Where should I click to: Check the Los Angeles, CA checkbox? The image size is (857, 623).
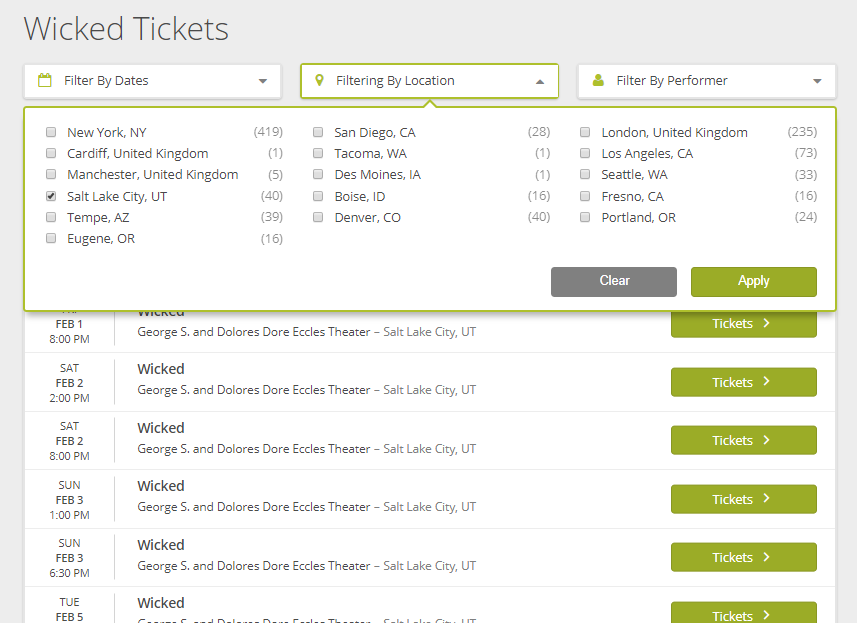(585, 153)
